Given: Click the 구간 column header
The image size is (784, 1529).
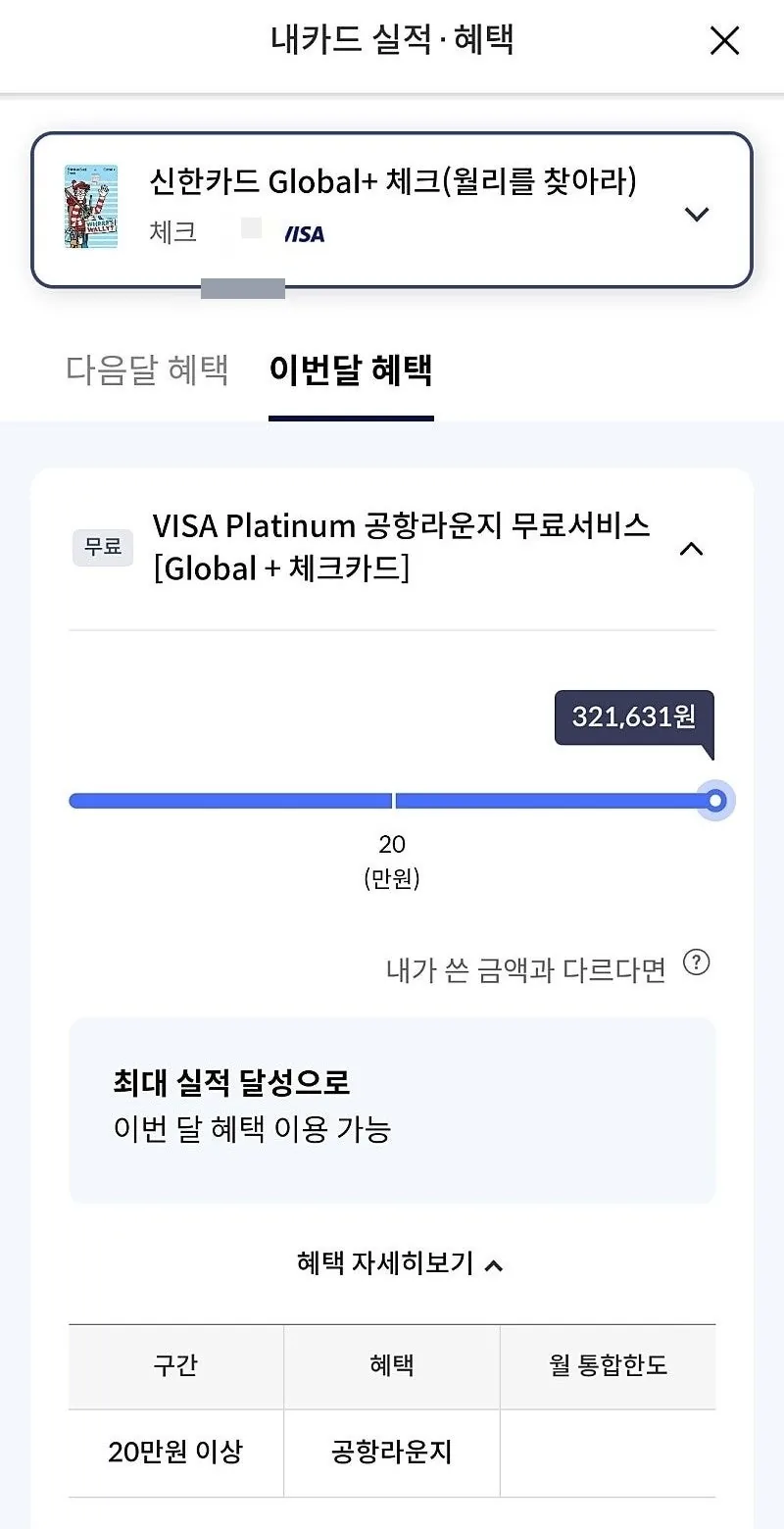Looking at the screenshot, I should click(176, 1366).
